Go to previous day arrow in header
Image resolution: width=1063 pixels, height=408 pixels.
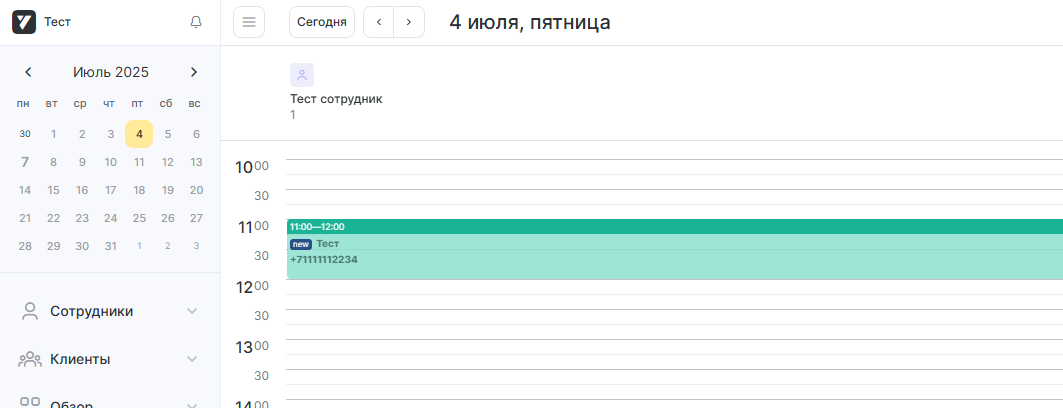(379, 22)
